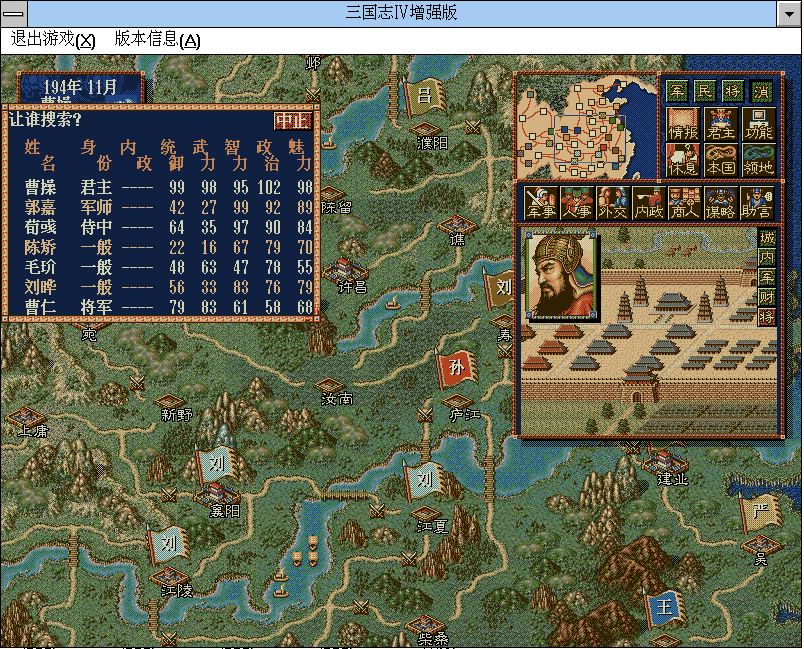Click Cao Cao's ruler portrait
Image resolution: width=804 pixels, height=649 pixels.
(x=561, y=275)
